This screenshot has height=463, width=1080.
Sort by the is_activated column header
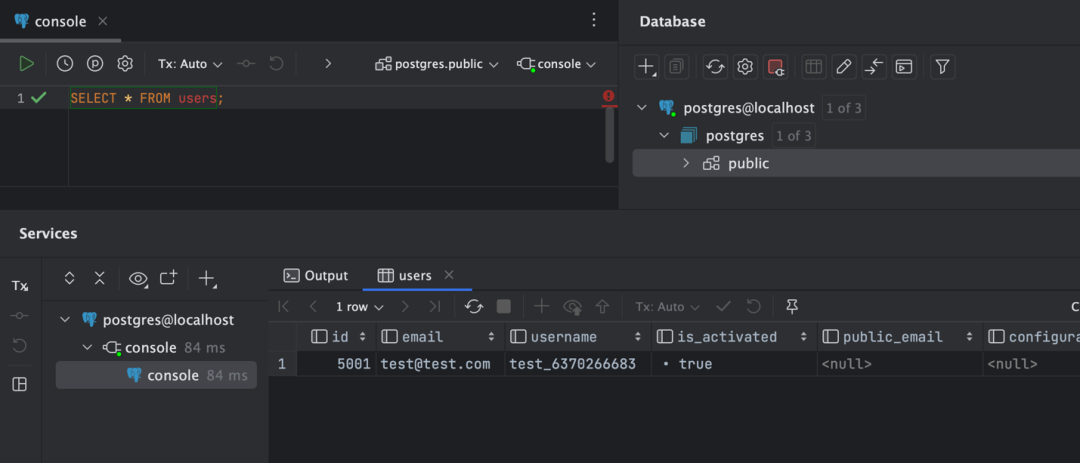[734, 337]
